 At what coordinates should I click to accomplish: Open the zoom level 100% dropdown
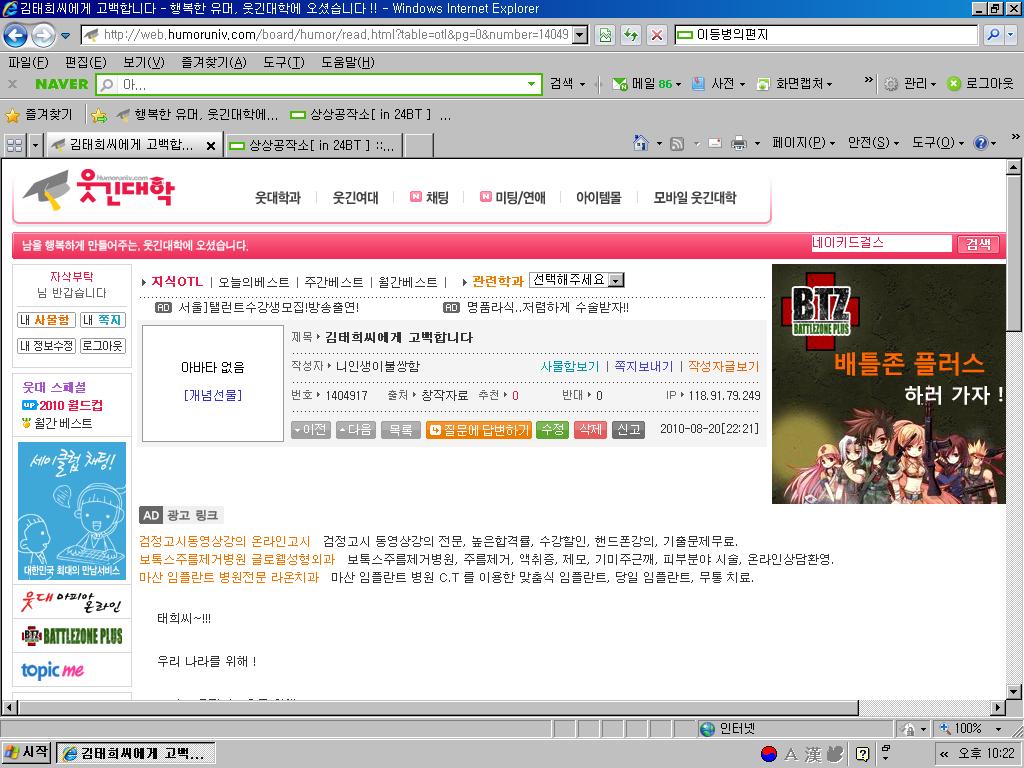[998, 729]
